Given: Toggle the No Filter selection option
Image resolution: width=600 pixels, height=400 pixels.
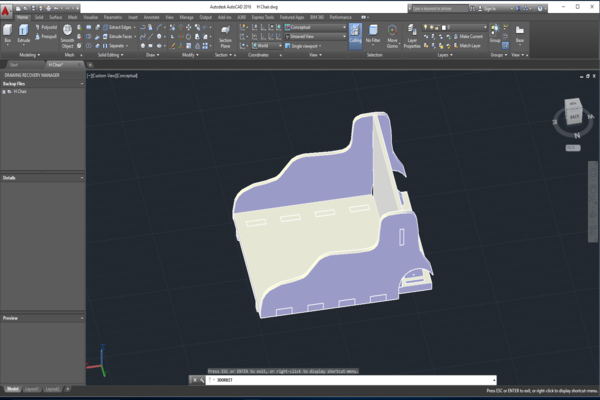Looking at the screenshot, I should [x=373, y=34].
